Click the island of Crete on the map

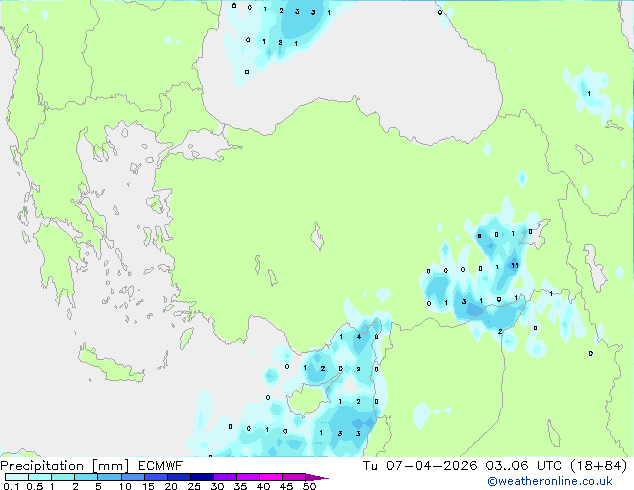(x=111, y=366)
